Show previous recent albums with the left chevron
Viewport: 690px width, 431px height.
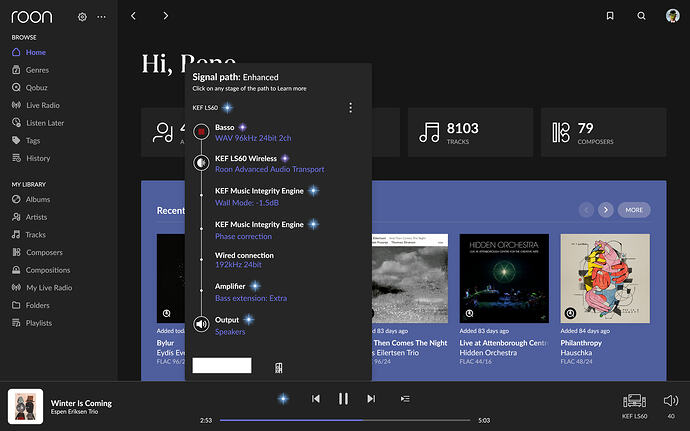click(x=586, y=210)
